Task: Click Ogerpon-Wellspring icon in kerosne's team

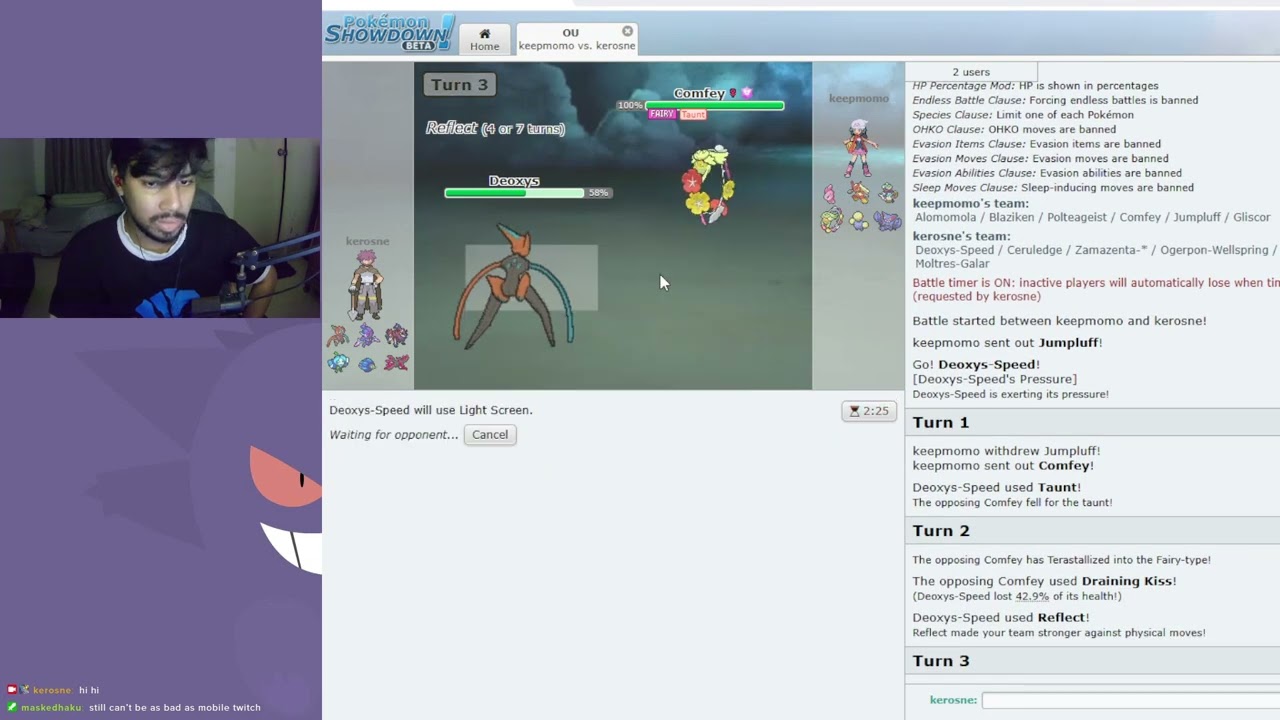Action: pos(338,362)
